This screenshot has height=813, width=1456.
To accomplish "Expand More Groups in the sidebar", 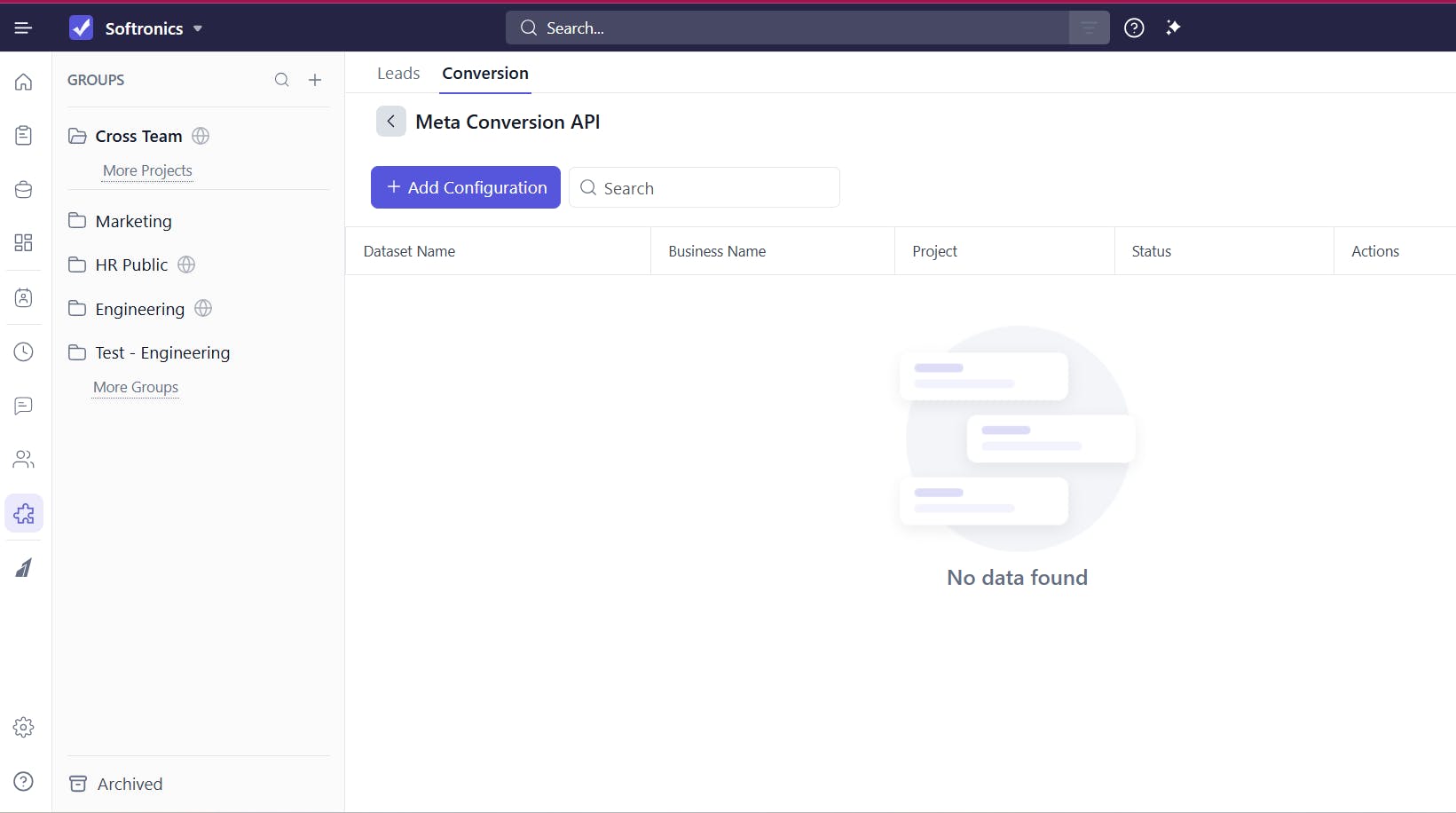I will (135, 387).
